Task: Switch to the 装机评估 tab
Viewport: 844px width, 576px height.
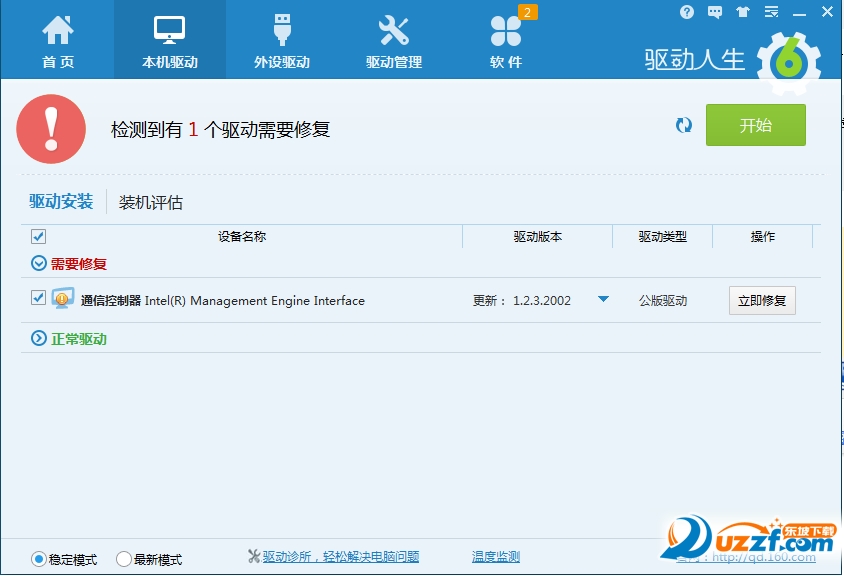Action: pos(151,202)
